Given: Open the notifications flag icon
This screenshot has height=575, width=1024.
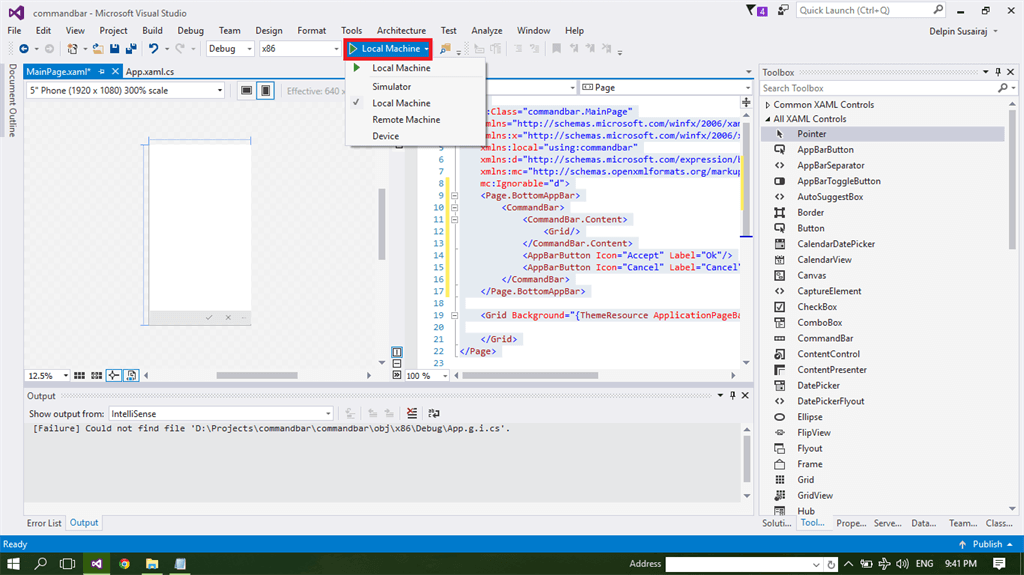Looking at the screenshot, I should pos(751,10).
